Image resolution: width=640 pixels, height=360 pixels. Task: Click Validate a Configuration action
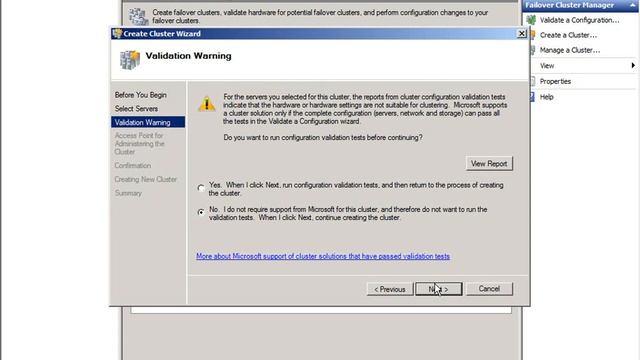(x=579, y=20)
